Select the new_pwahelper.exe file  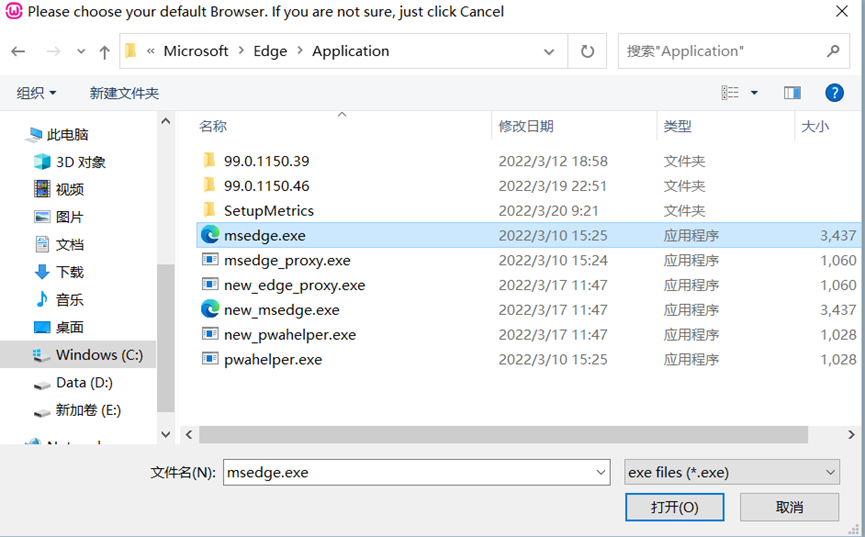tap(290, 335)
